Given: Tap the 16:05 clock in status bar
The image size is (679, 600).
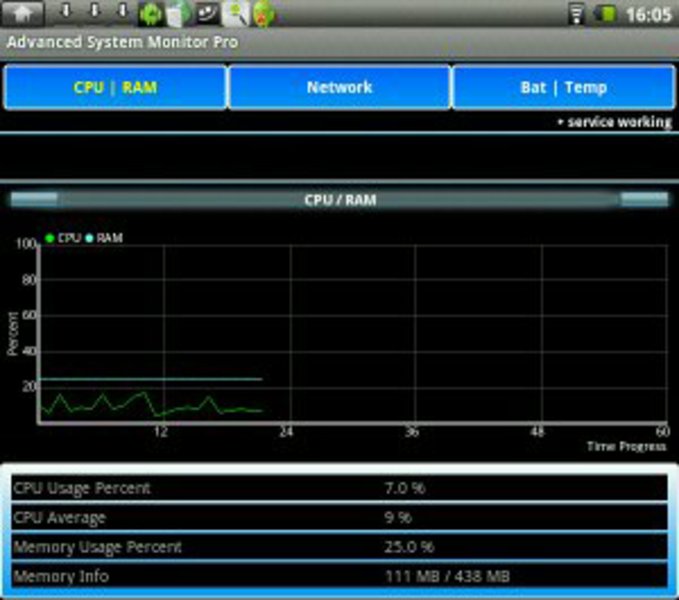Looking at the screenshot, I should point(648,15).
